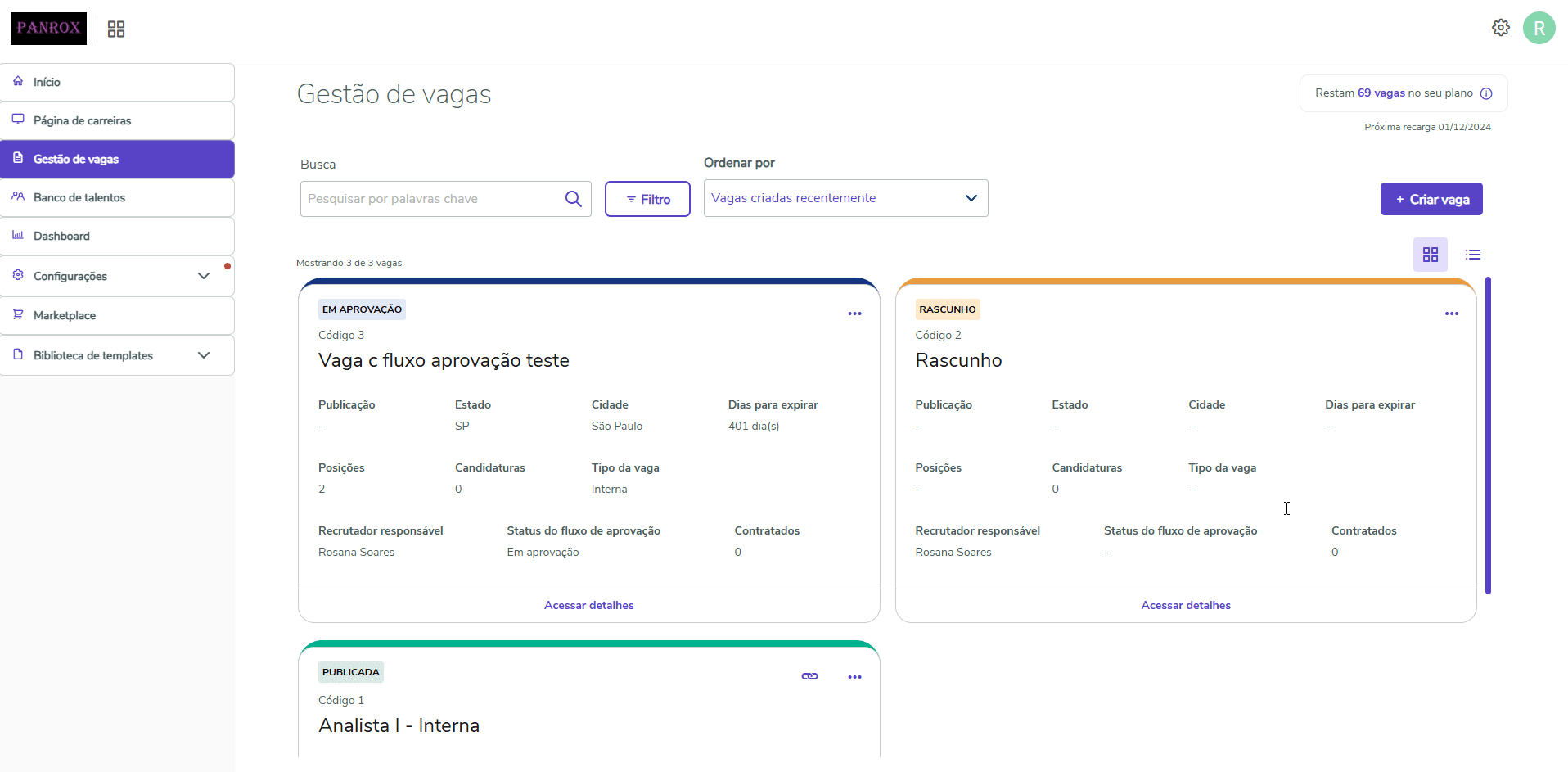Open Página de carreiras in sidebar
The image size is (1568, 772).
point(117,120)
